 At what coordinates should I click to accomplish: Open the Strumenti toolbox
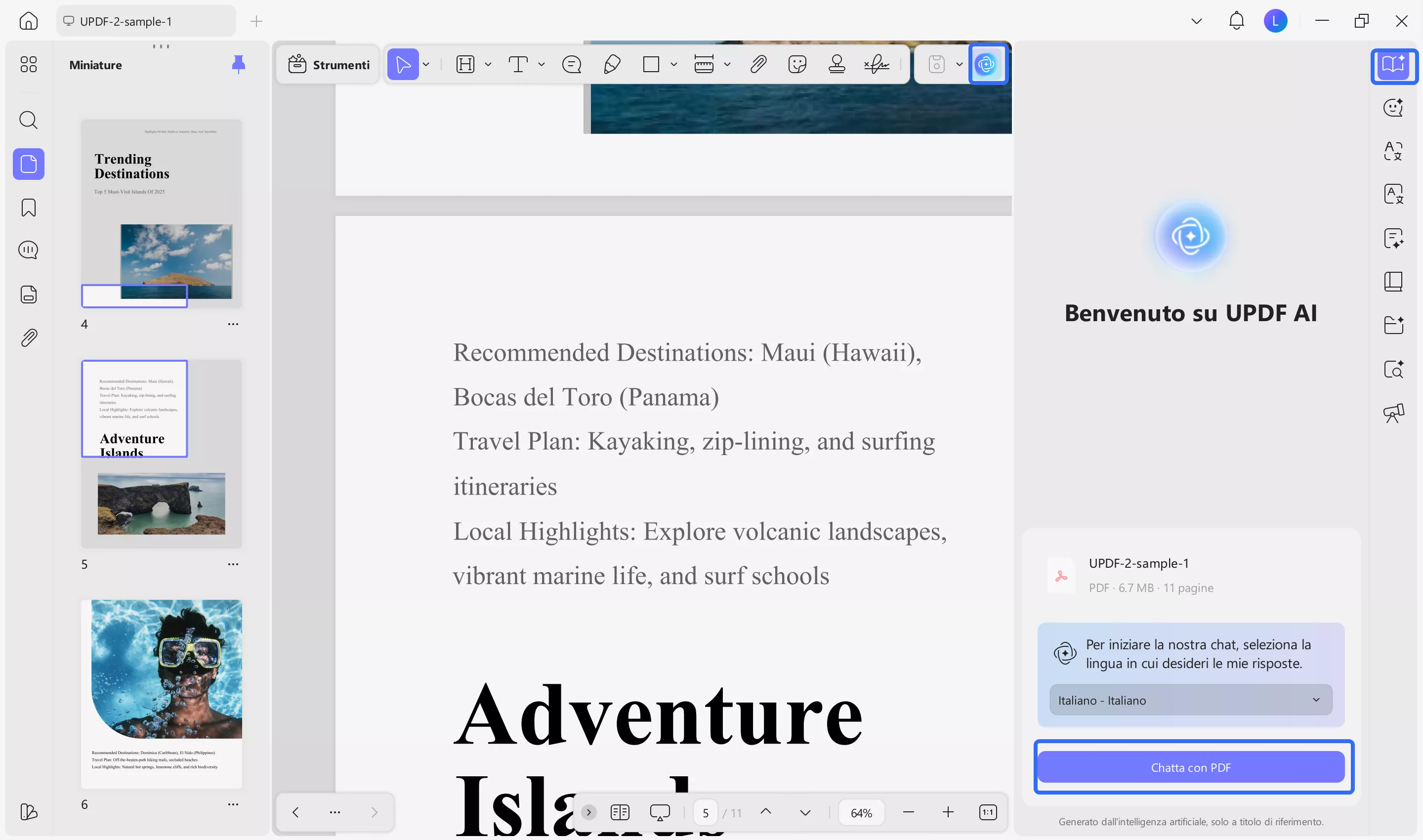pos(327,64)
